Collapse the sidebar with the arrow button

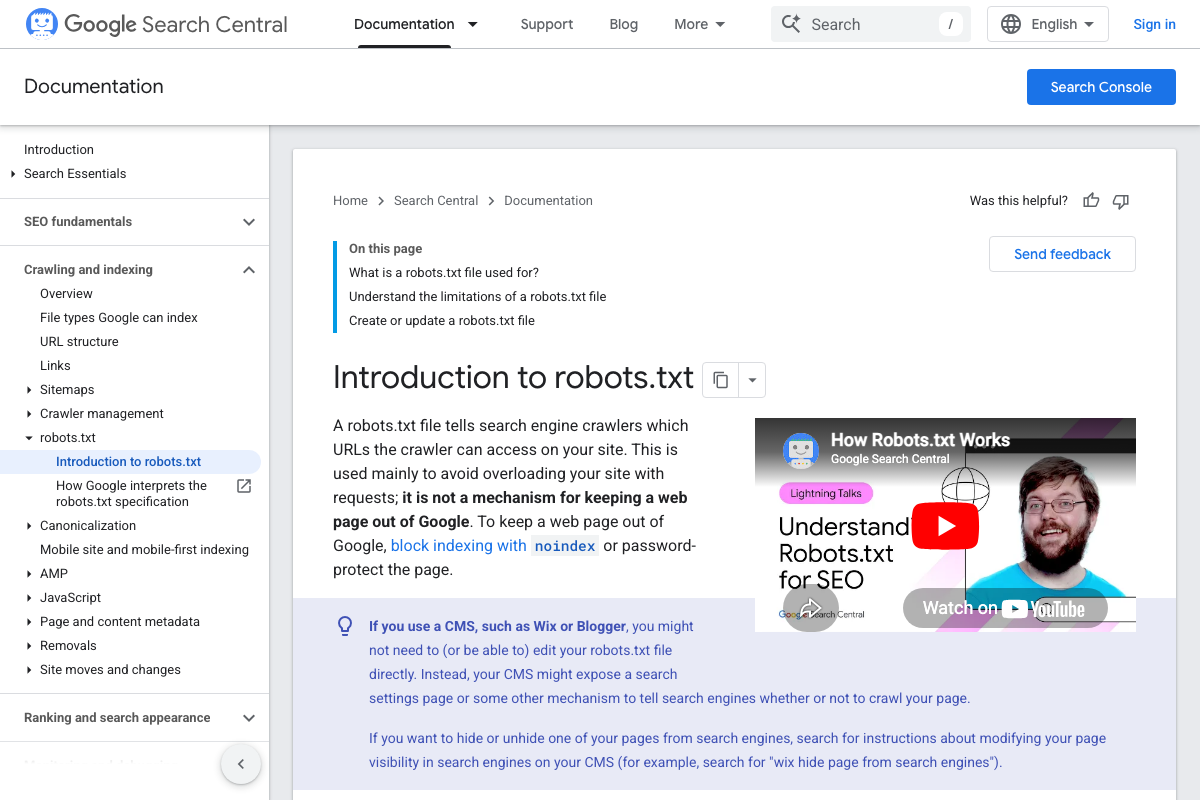(241, 764)
